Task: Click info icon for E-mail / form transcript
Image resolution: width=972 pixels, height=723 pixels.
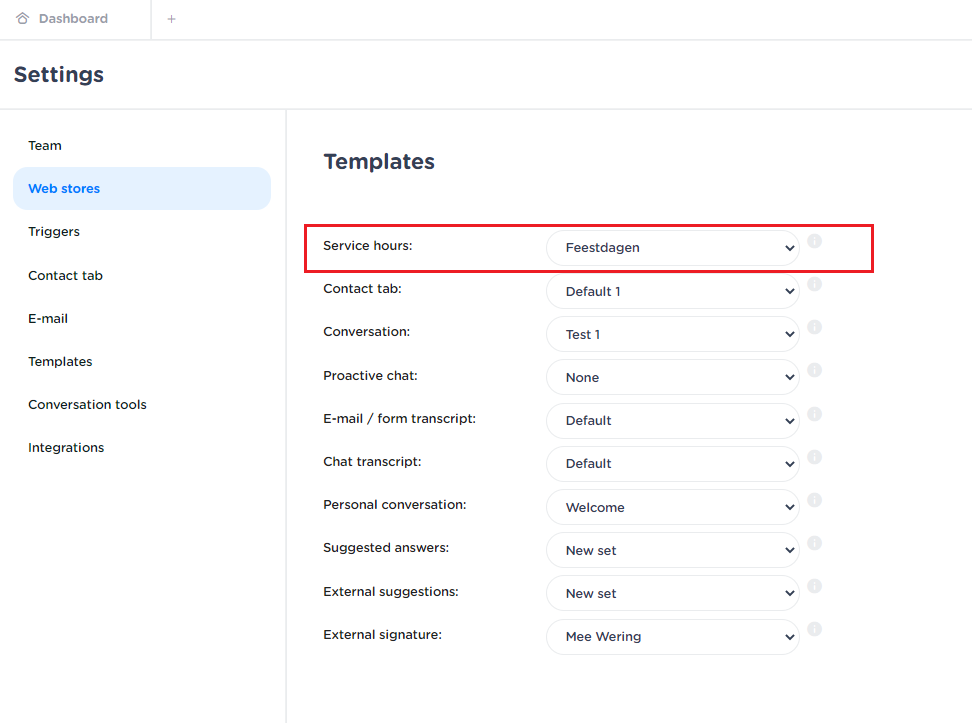Action: (814, 413)
